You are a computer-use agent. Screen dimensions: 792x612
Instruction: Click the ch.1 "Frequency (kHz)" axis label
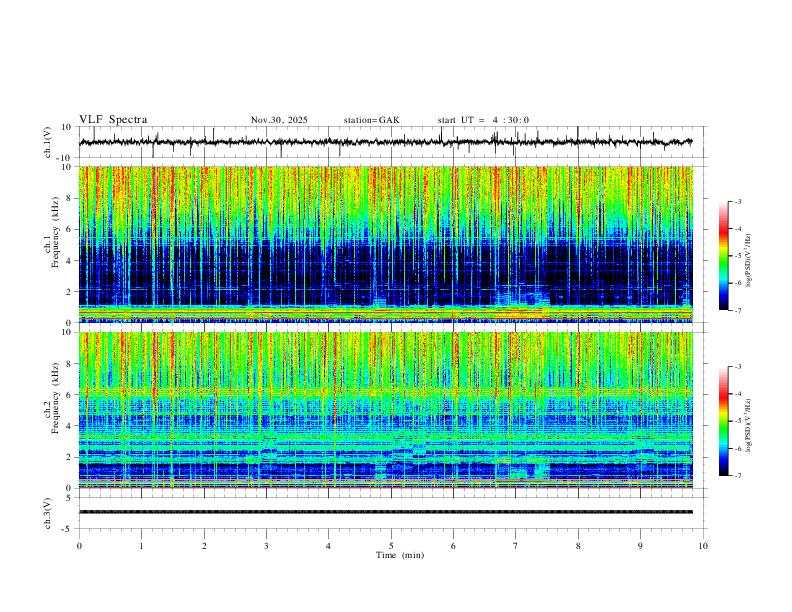point(55,232)
